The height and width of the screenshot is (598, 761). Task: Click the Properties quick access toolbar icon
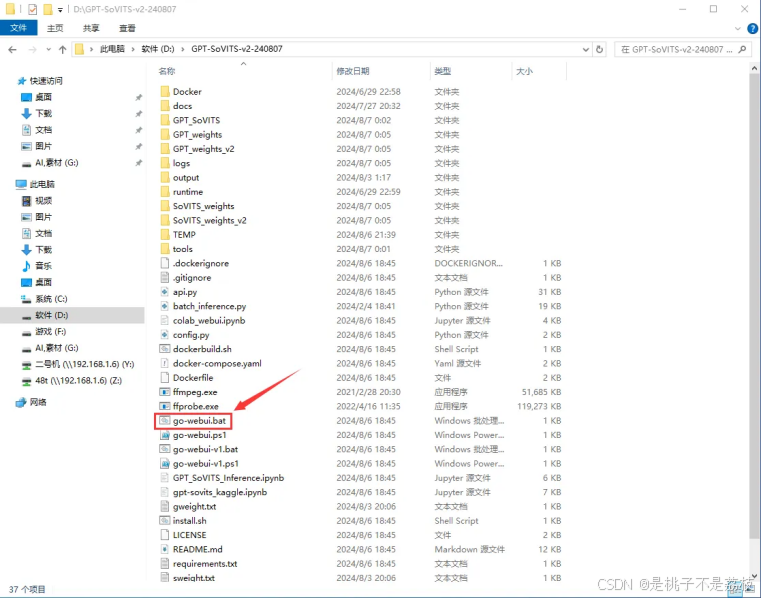33,9
